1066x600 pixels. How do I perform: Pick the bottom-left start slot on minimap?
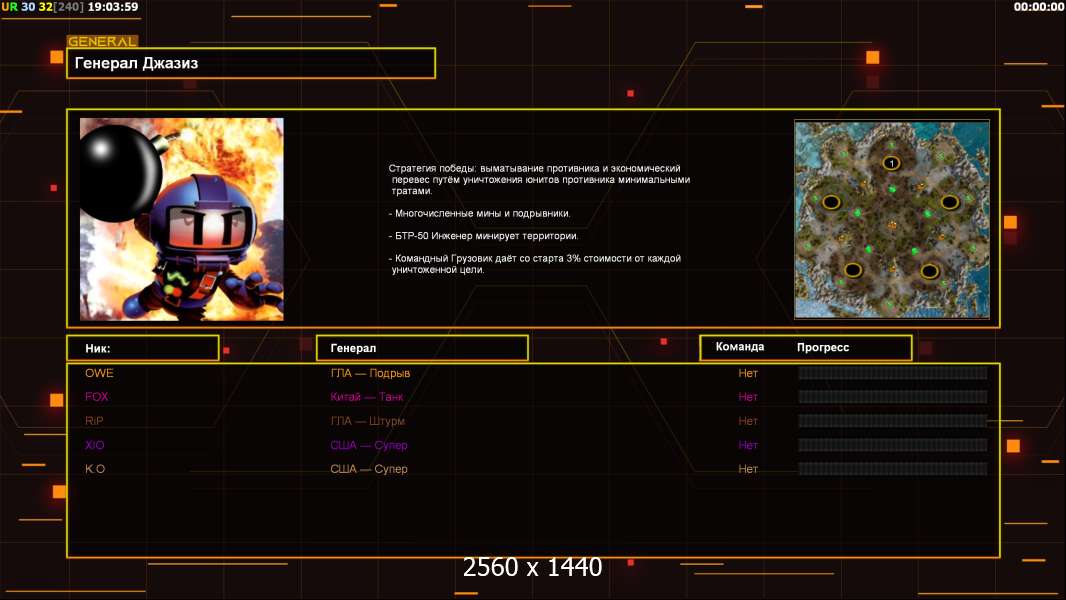pos(852,270)
